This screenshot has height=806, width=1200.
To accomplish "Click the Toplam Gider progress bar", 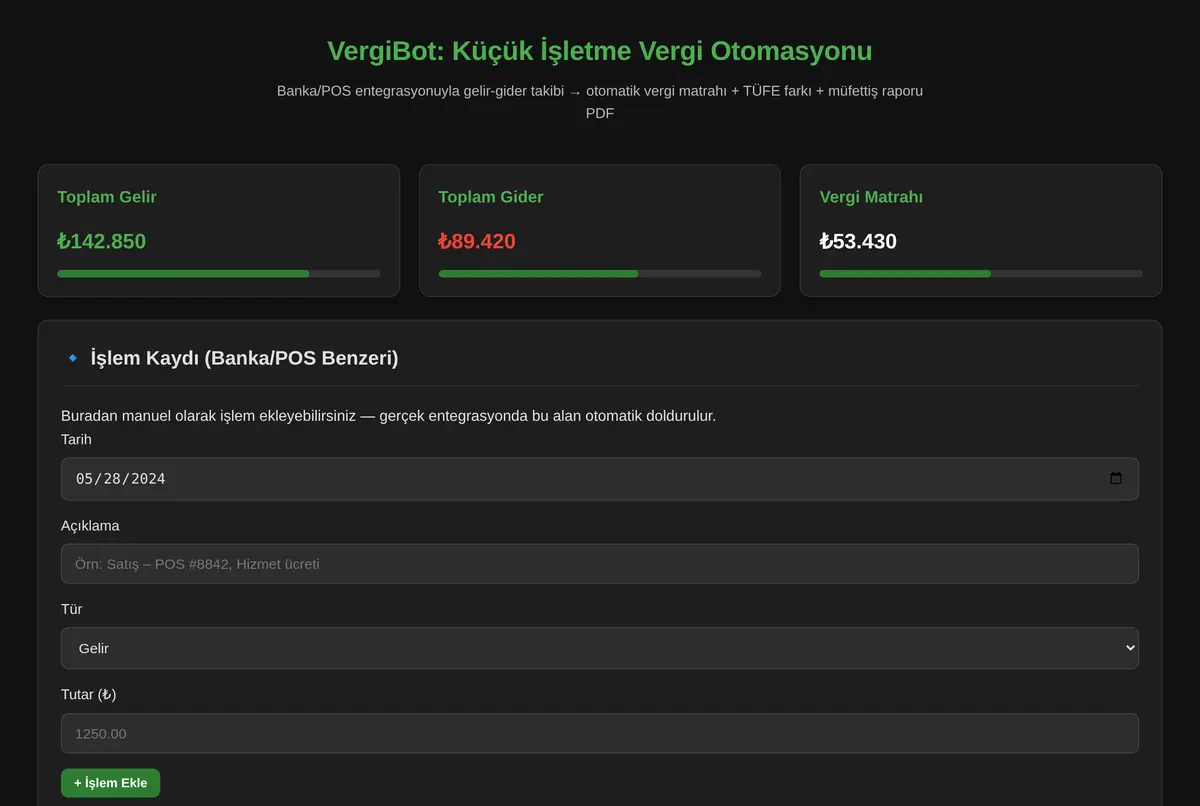I will pyautogui.click(x=600, y=273).
